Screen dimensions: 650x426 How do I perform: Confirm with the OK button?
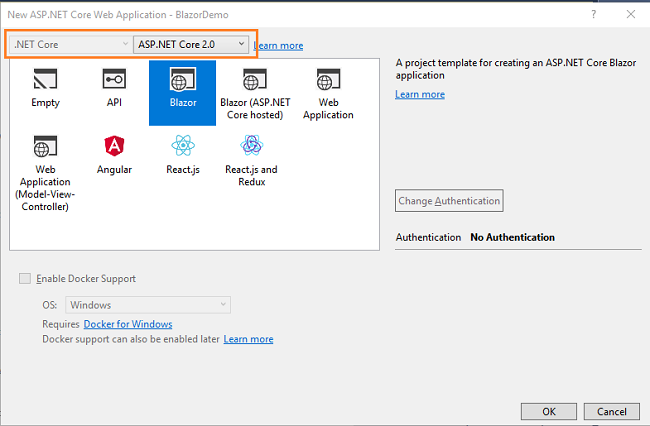pyautogui.click(x=549, y=411)
